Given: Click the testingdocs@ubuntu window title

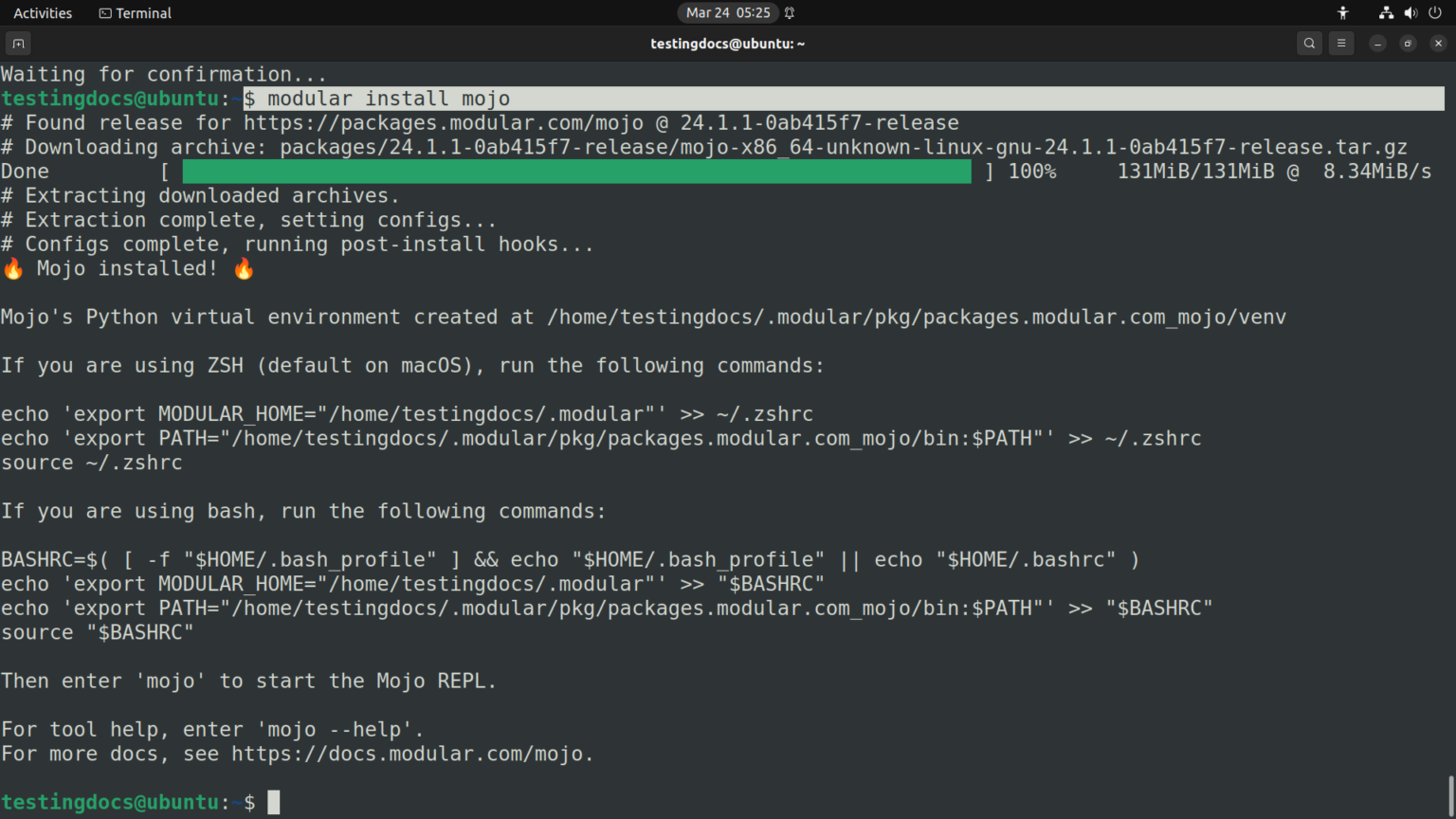Looking at the screenshot, I should pos(727,43).
